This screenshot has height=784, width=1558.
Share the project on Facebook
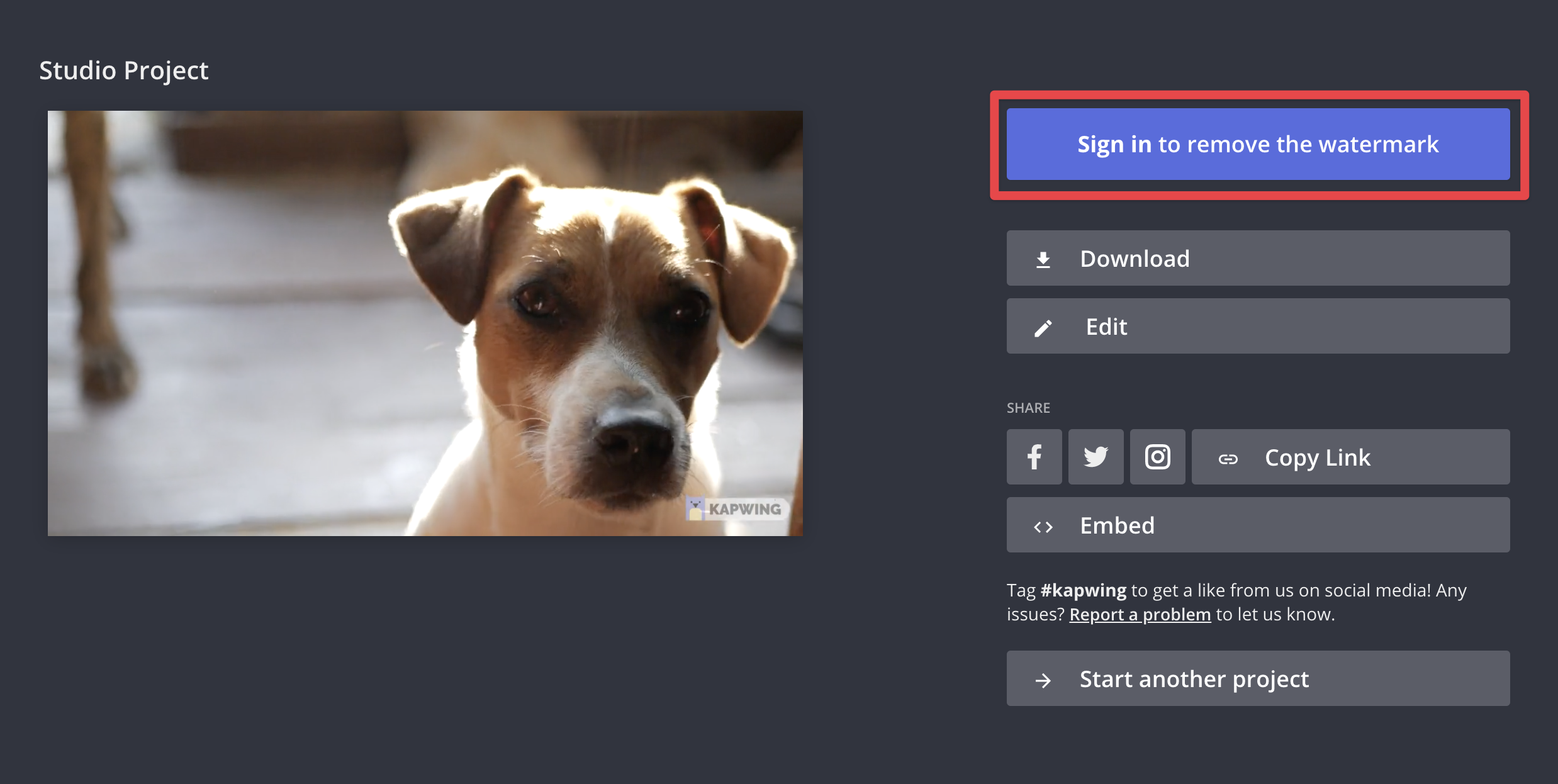pos(1034,457)
